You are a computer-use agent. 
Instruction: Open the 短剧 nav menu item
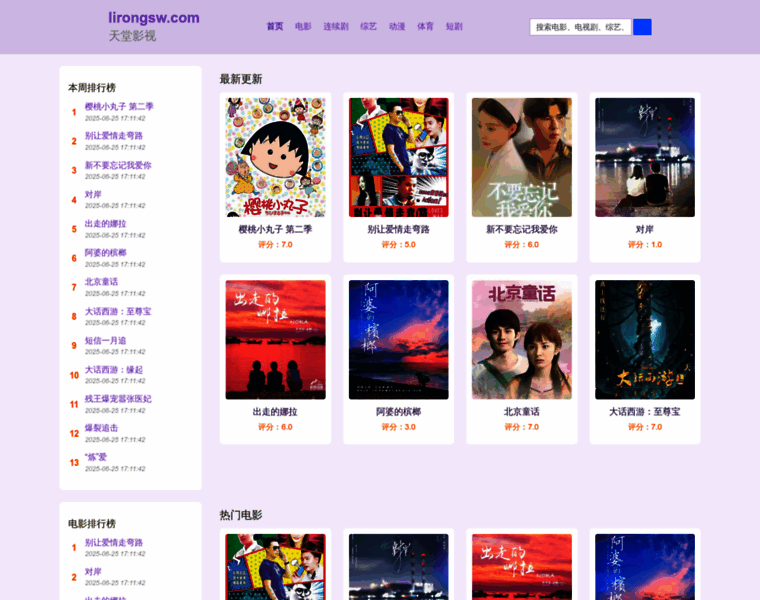click(x=454, y=27)
